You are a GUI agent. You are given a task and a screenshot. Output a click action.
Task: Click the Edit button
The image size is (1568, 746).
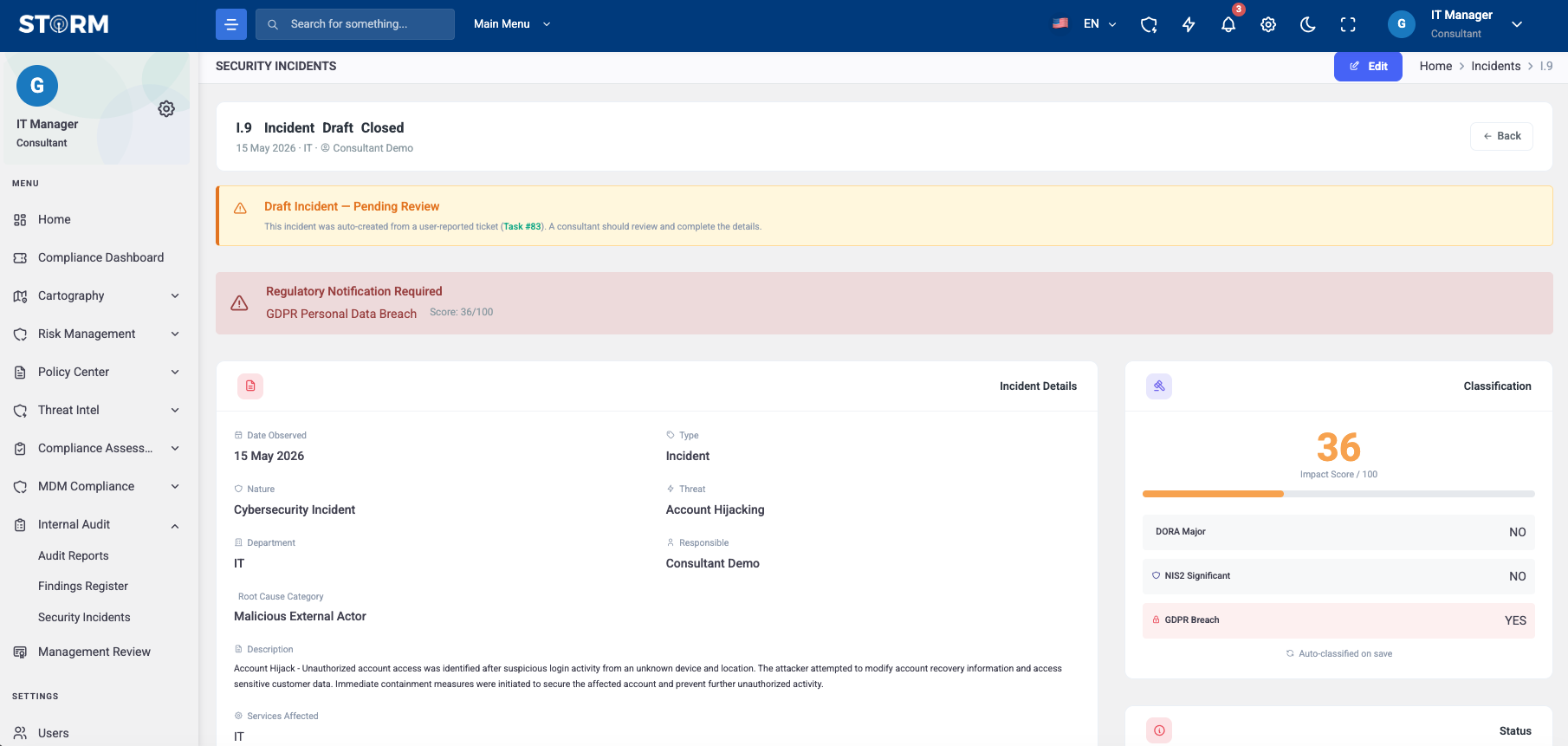point(1368,67)
